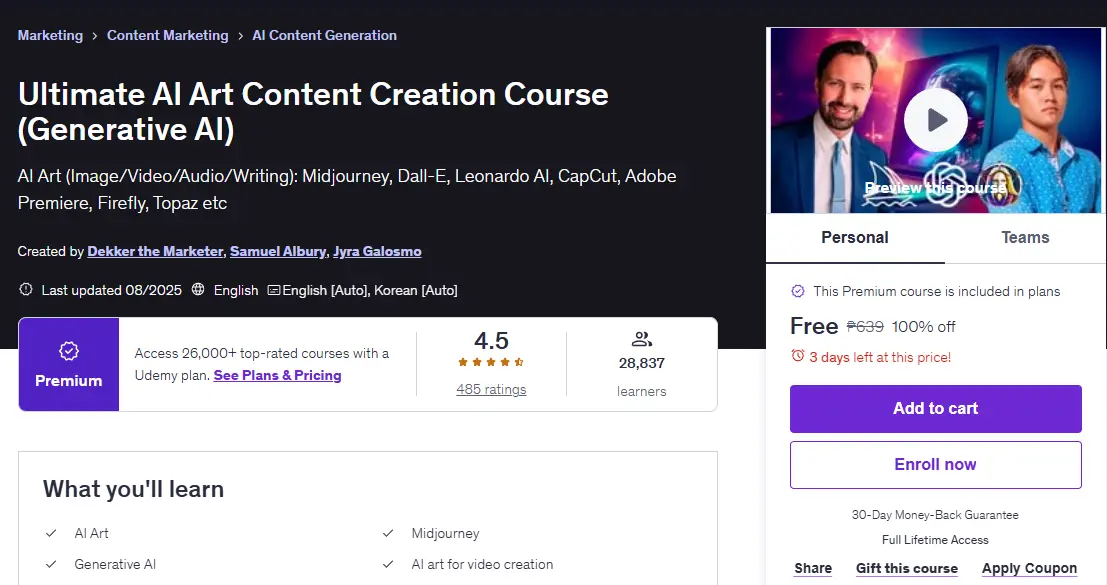The width and height of the screenshot is (1107, 585).
Task: View the 485 ratings link
Action: click(491, 390)
